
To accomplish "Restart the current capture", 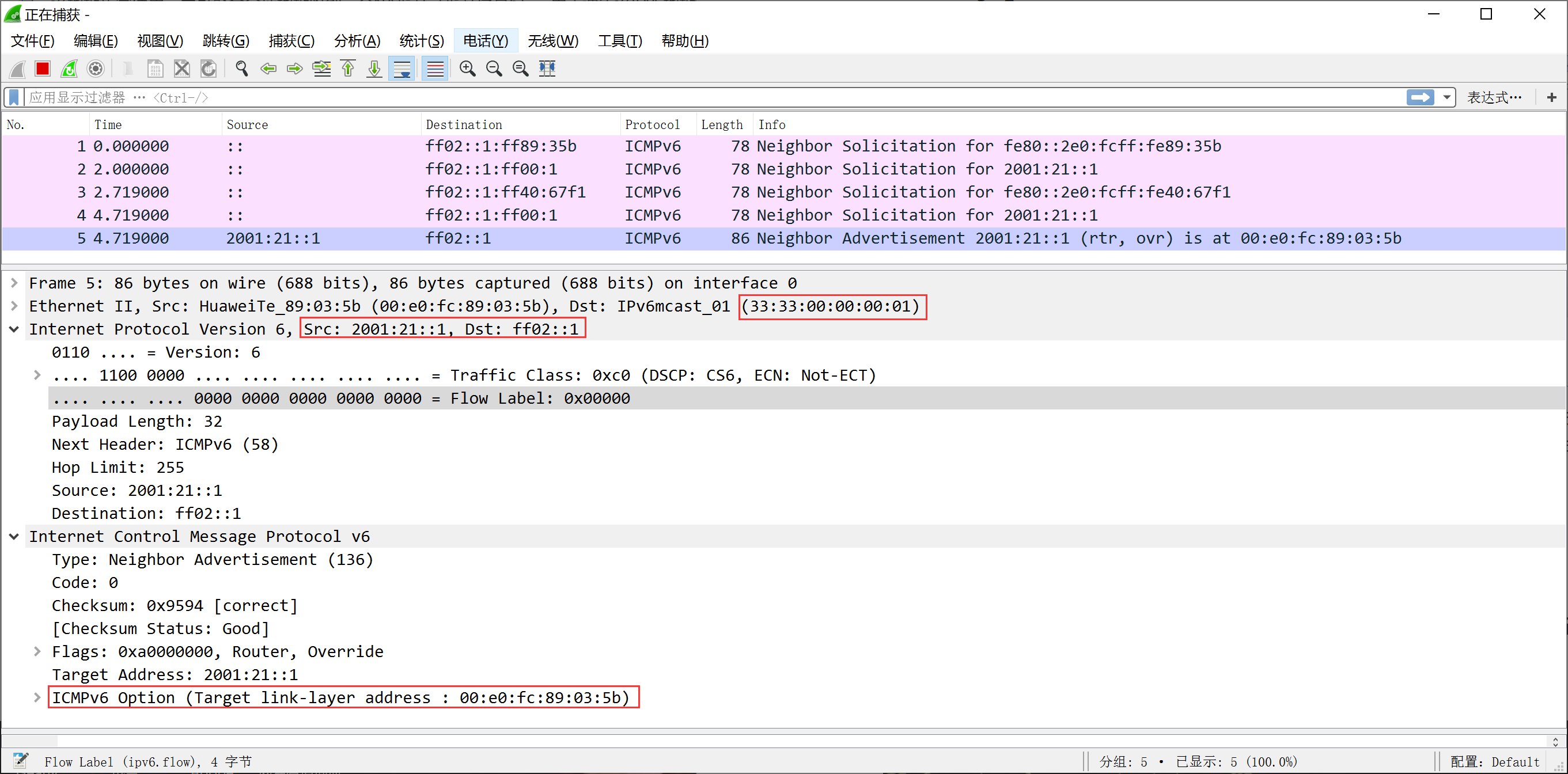I will [x=69, y=69].
